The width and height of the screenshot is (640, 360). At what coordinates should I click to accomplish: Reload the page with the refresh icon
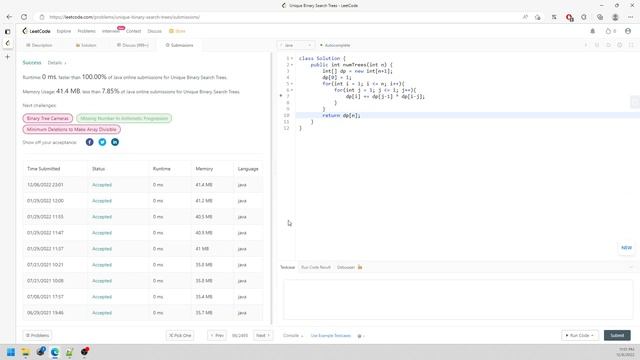click(24, 17)
